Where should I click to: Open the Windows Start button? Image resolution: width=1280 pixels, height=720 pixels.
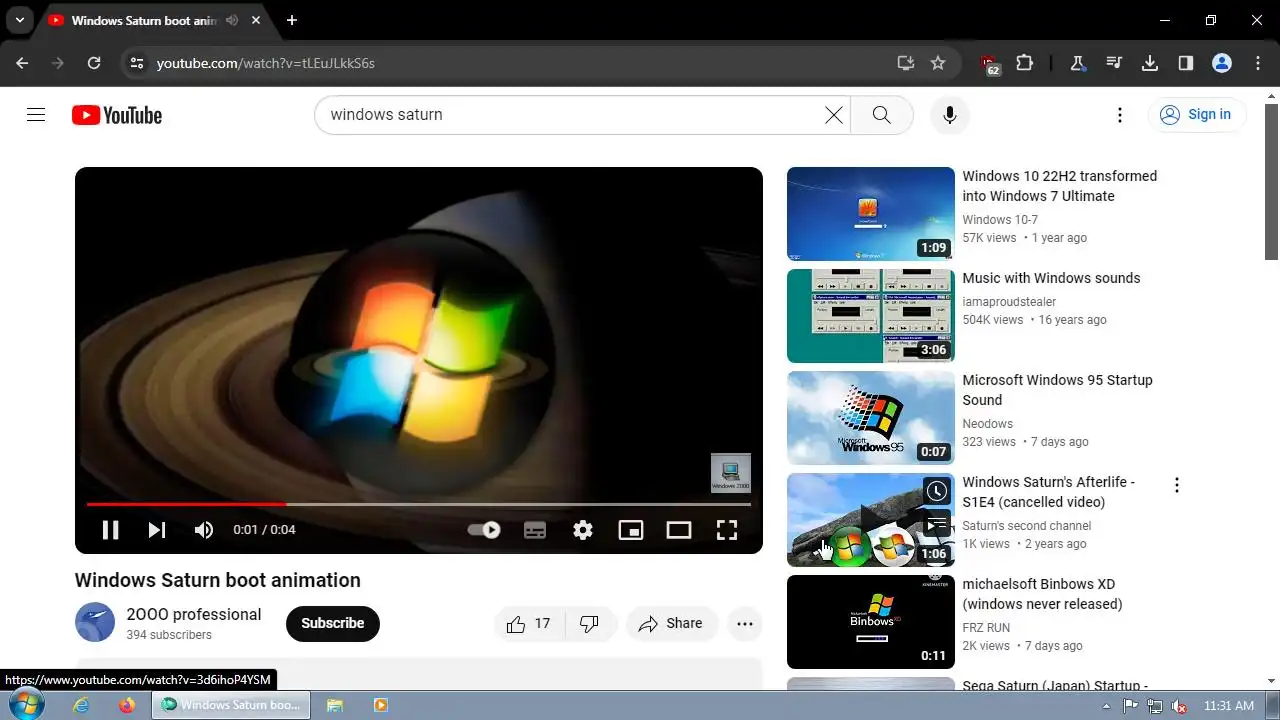[25, 705]
